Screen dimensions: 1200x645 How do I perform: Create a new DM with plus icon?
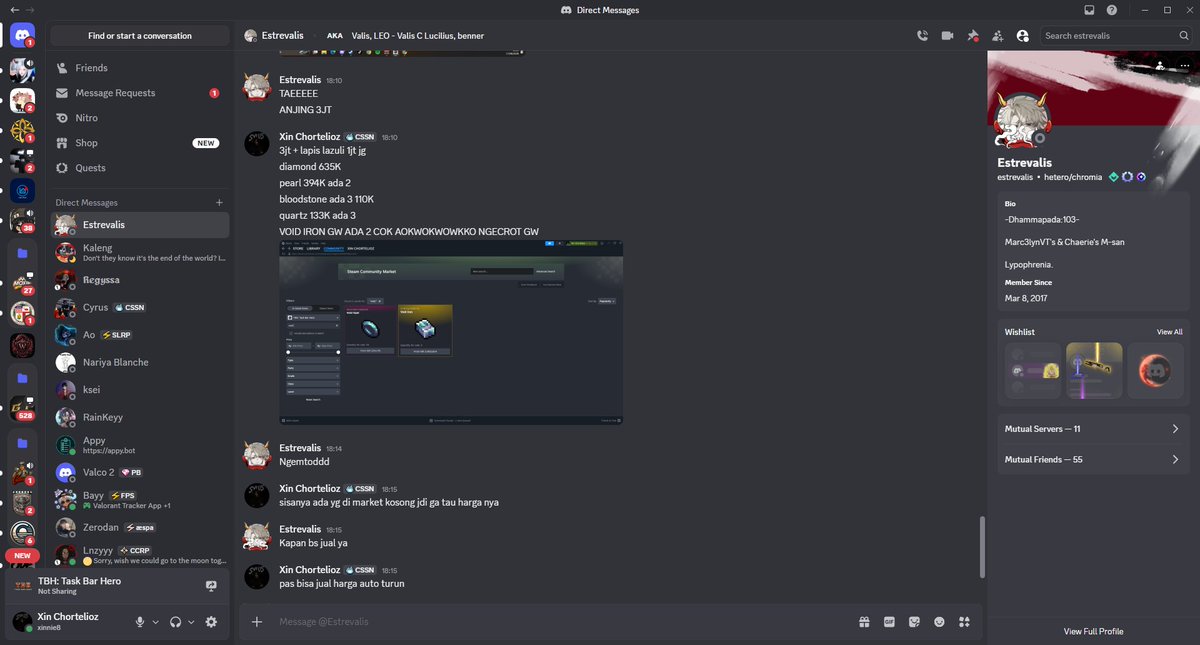pyautogui.click(x=219, y=202)
